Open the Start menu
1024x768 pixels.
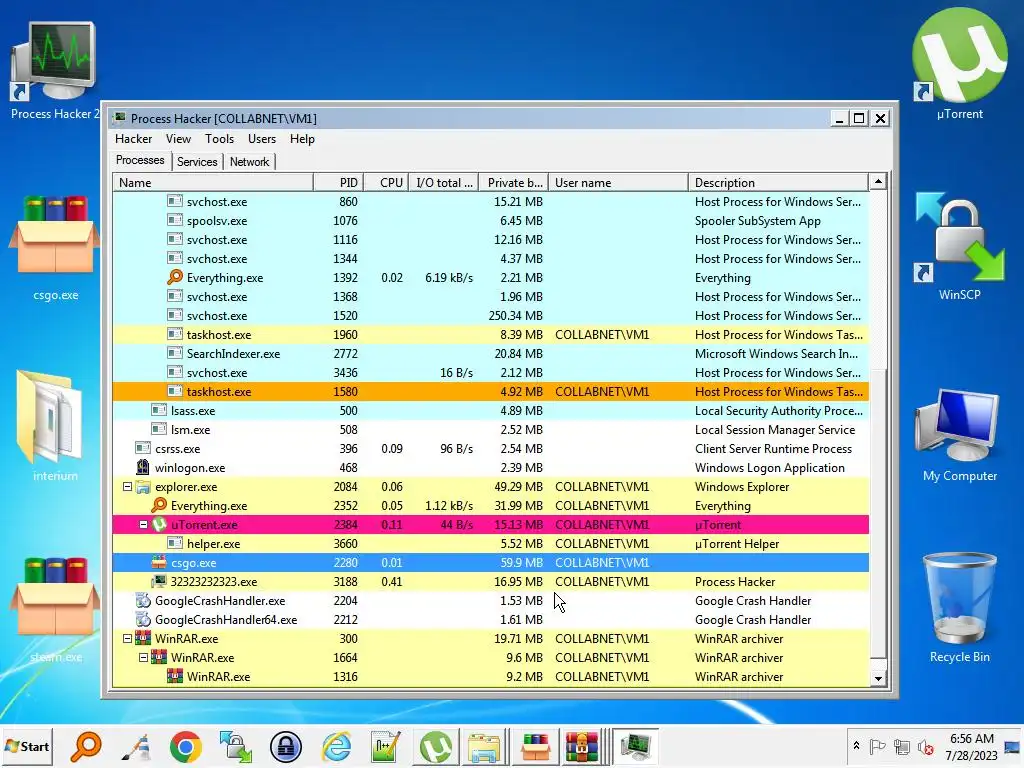(x=27, y=746)
